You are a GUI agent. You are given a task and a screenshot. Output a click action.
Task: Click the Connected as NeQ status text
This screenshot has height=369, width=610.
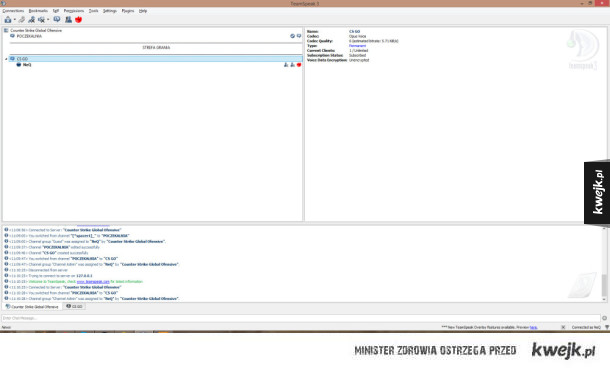586,327
